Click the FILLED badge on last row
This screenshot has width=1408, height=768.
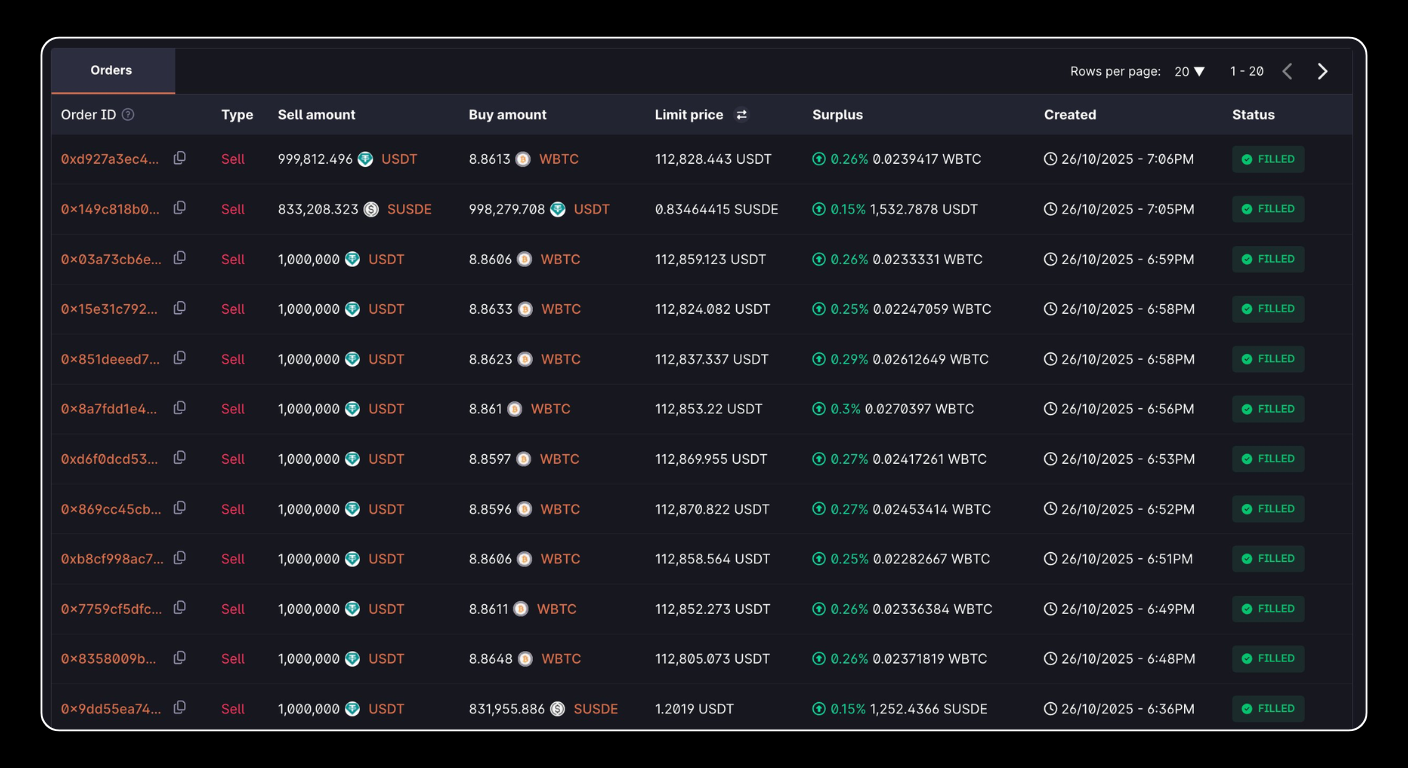[1268, 708]
